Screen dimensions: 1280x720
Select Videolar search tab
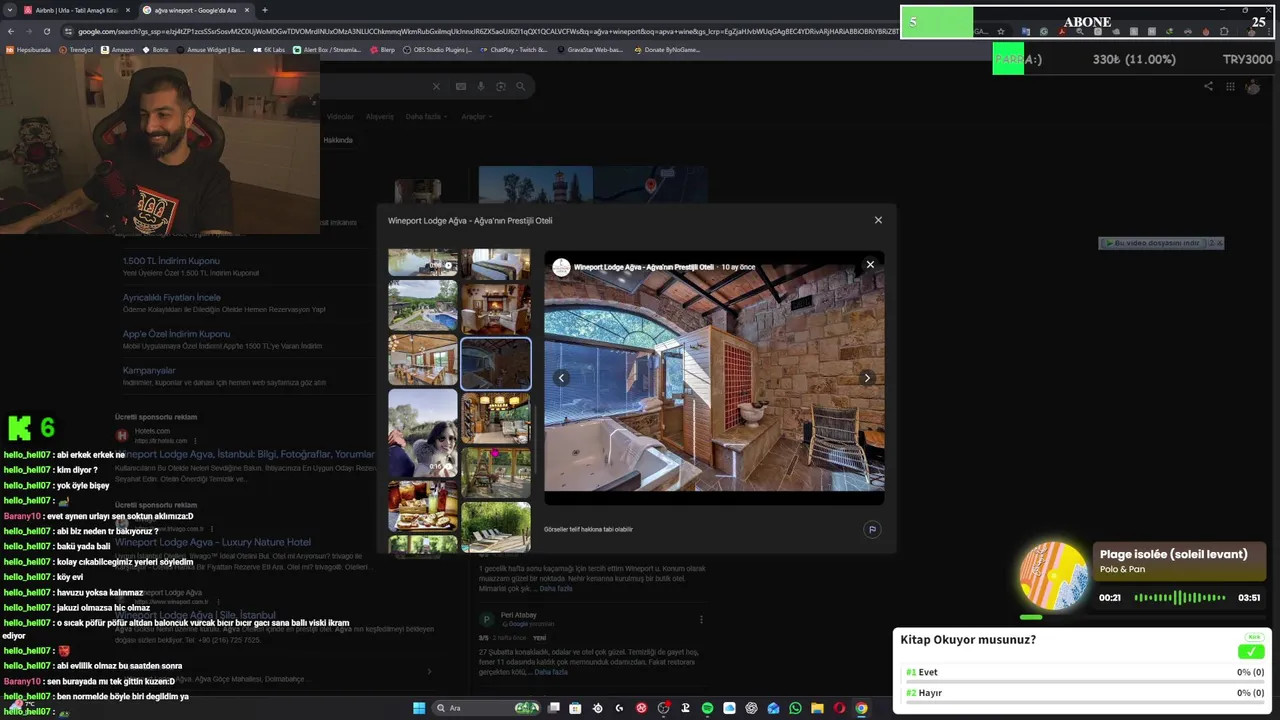pyautogui.click(x=340, y=117)
